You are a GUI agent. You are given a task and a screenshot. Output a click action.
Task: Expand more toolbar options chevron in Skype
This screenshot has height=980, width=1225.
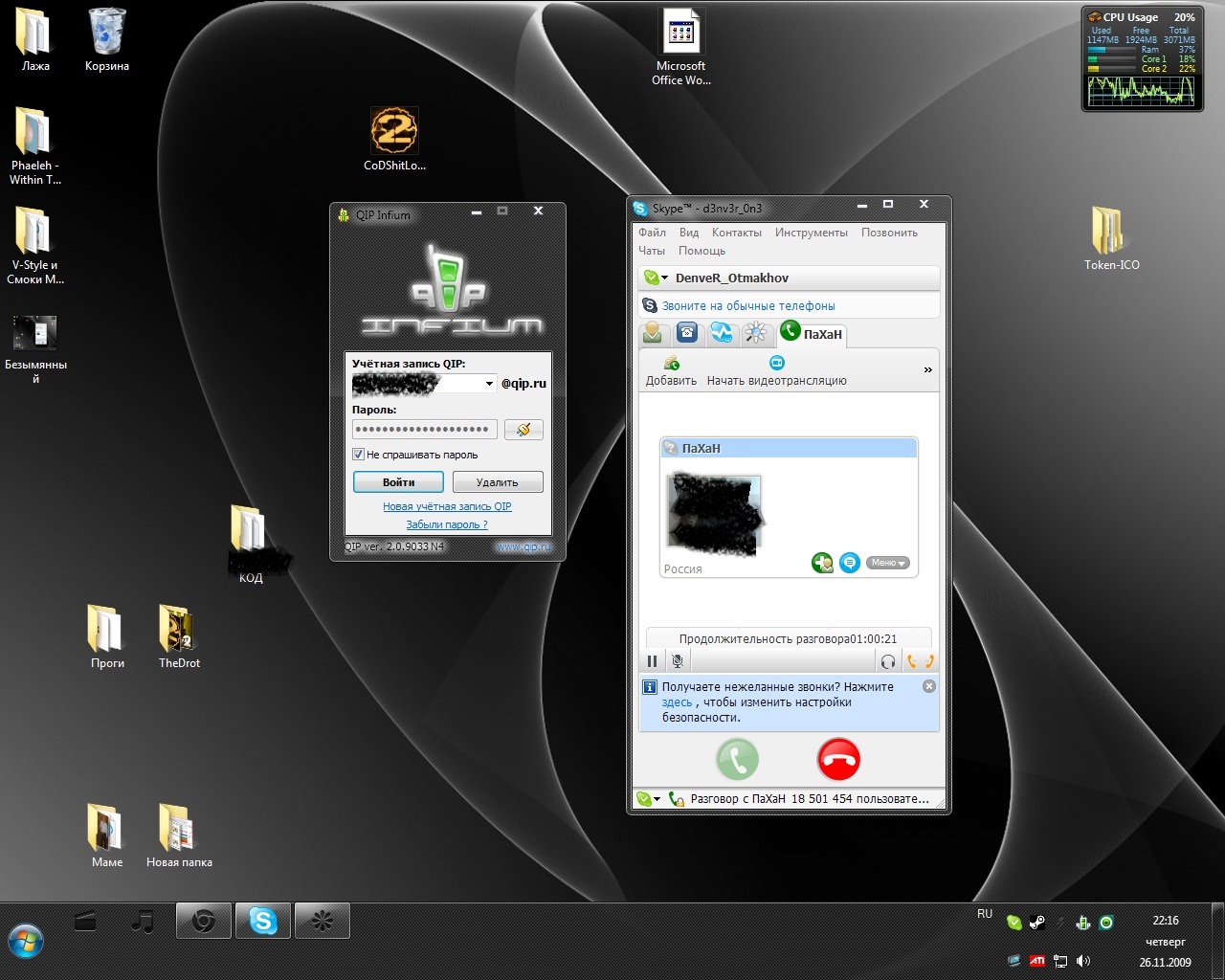tap(927, 369)
